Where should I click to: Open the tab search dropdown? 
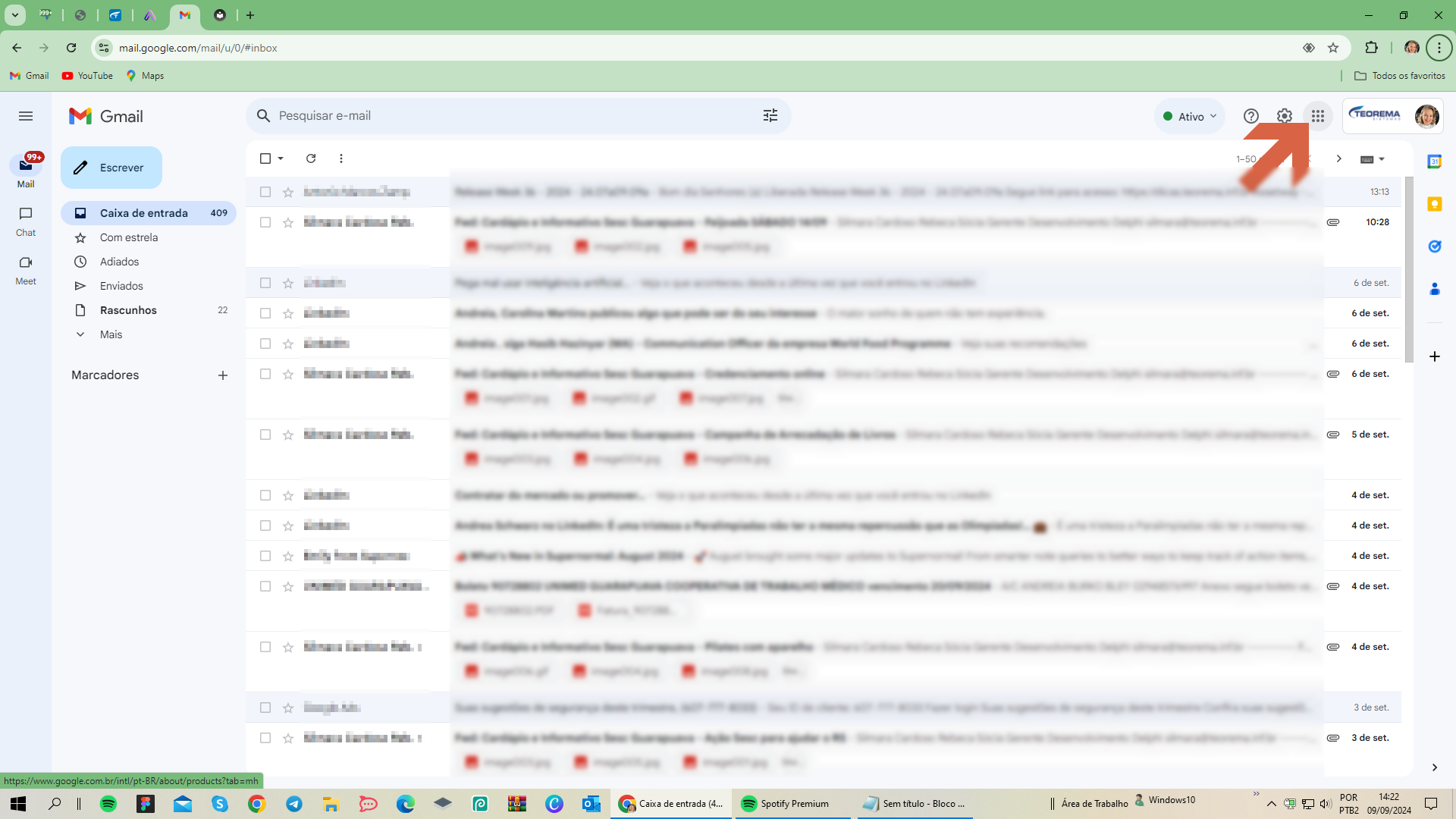pos(14,15)
